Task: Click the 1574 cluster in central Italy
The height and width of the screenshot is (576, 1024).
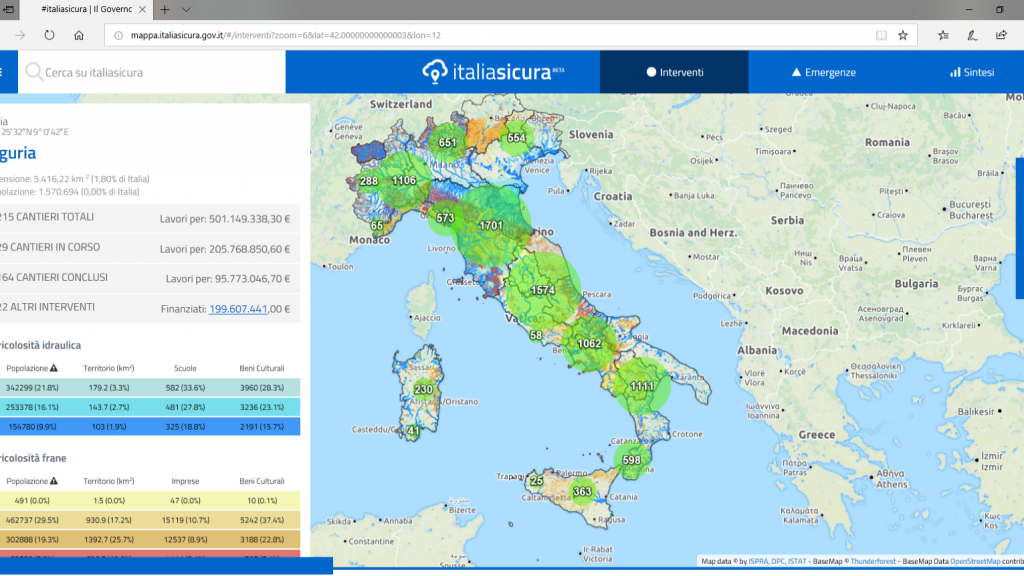Action: [543, 290]
